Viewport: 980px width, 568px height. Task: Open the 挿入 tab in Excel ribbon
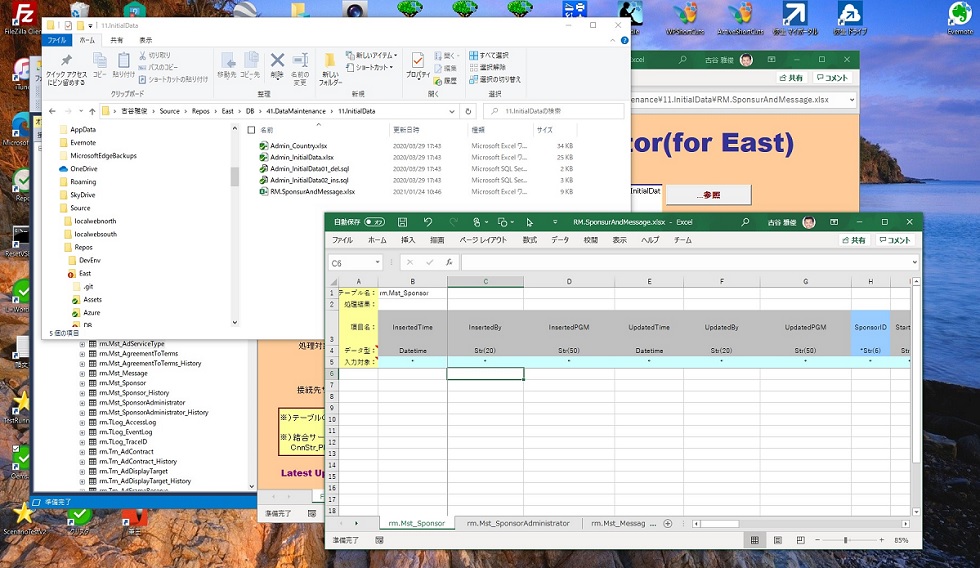pos(408,240)
